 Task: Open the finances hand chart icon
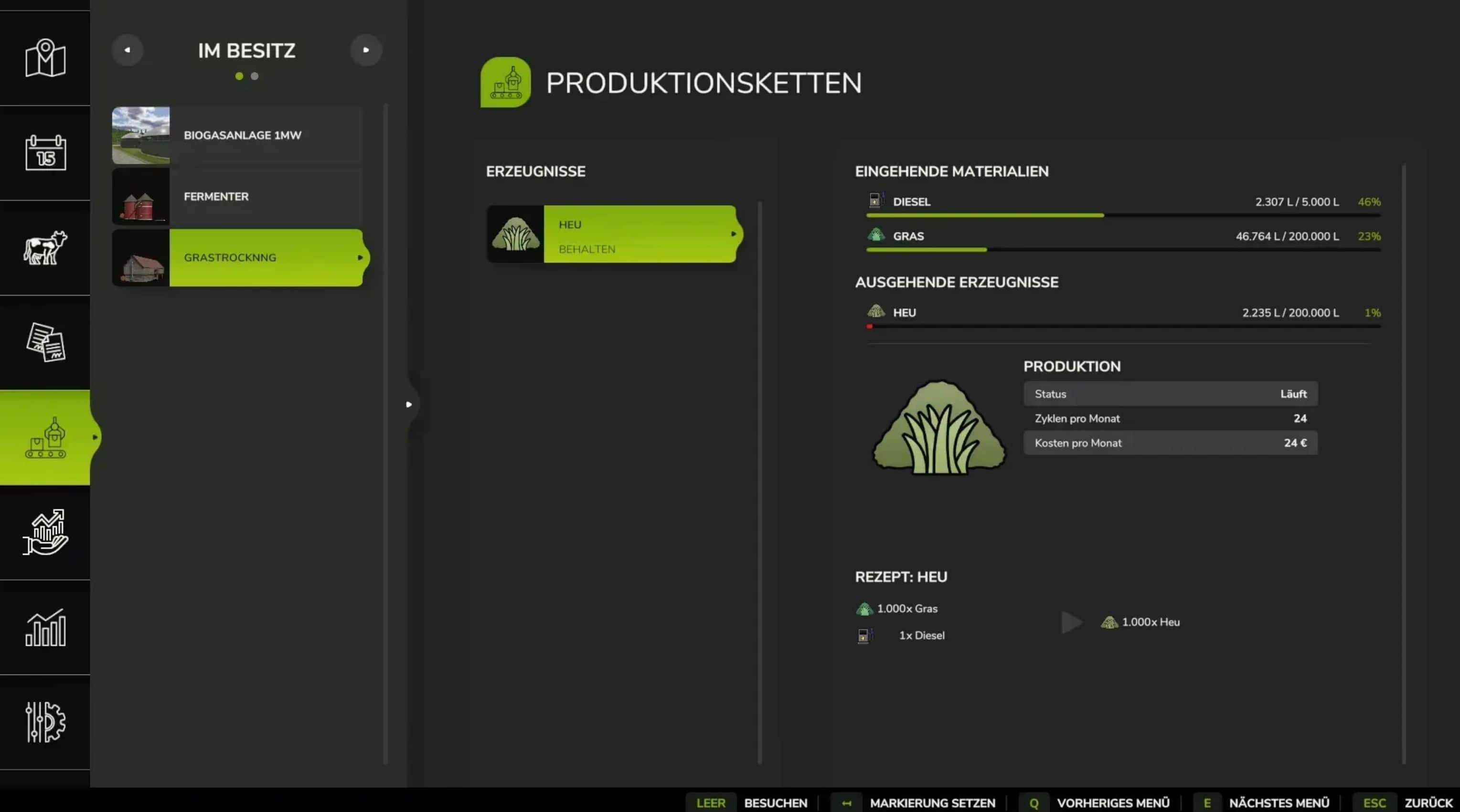tap(45, 531)
